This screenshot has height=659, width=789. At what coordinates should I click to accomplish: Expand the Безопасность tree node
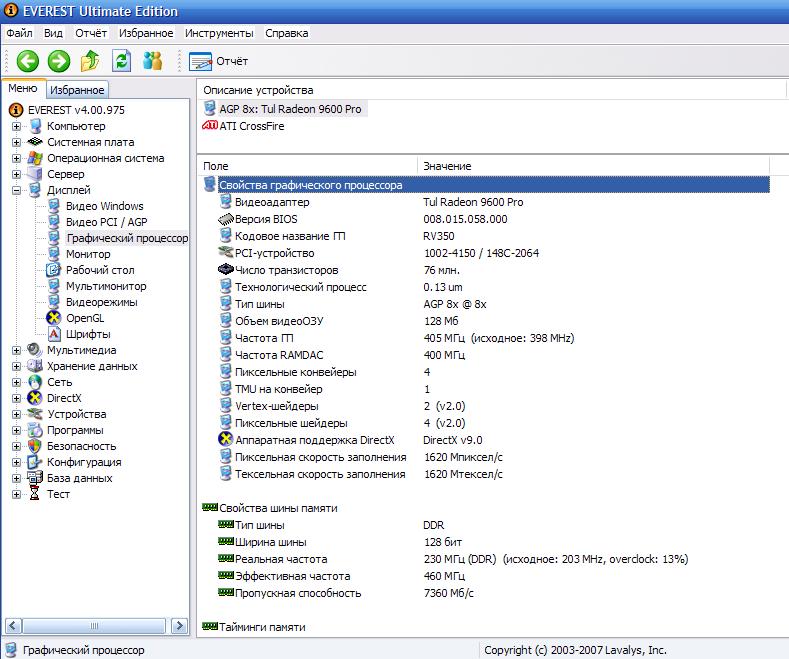tap(16, 446)
